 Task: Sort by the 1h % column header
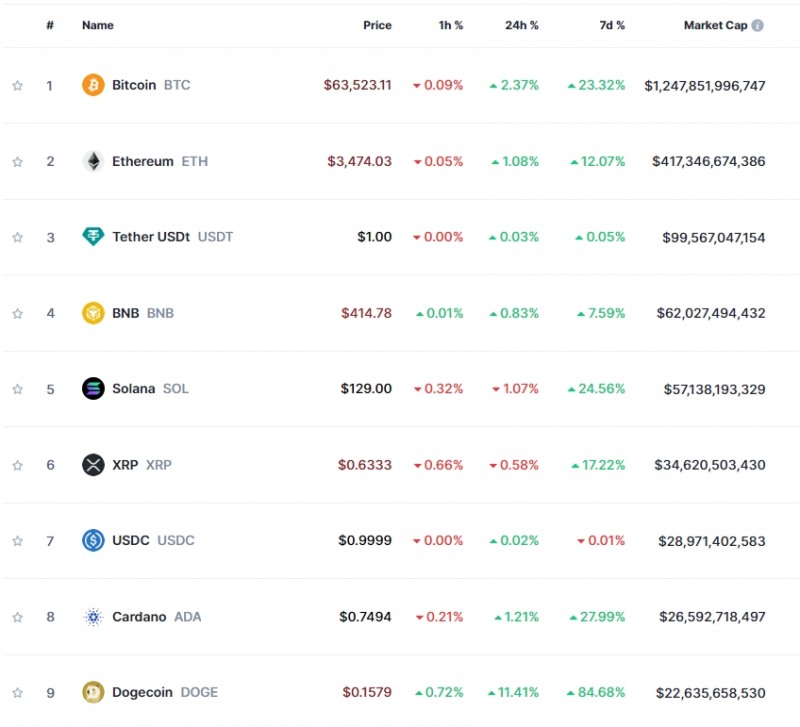451,25
